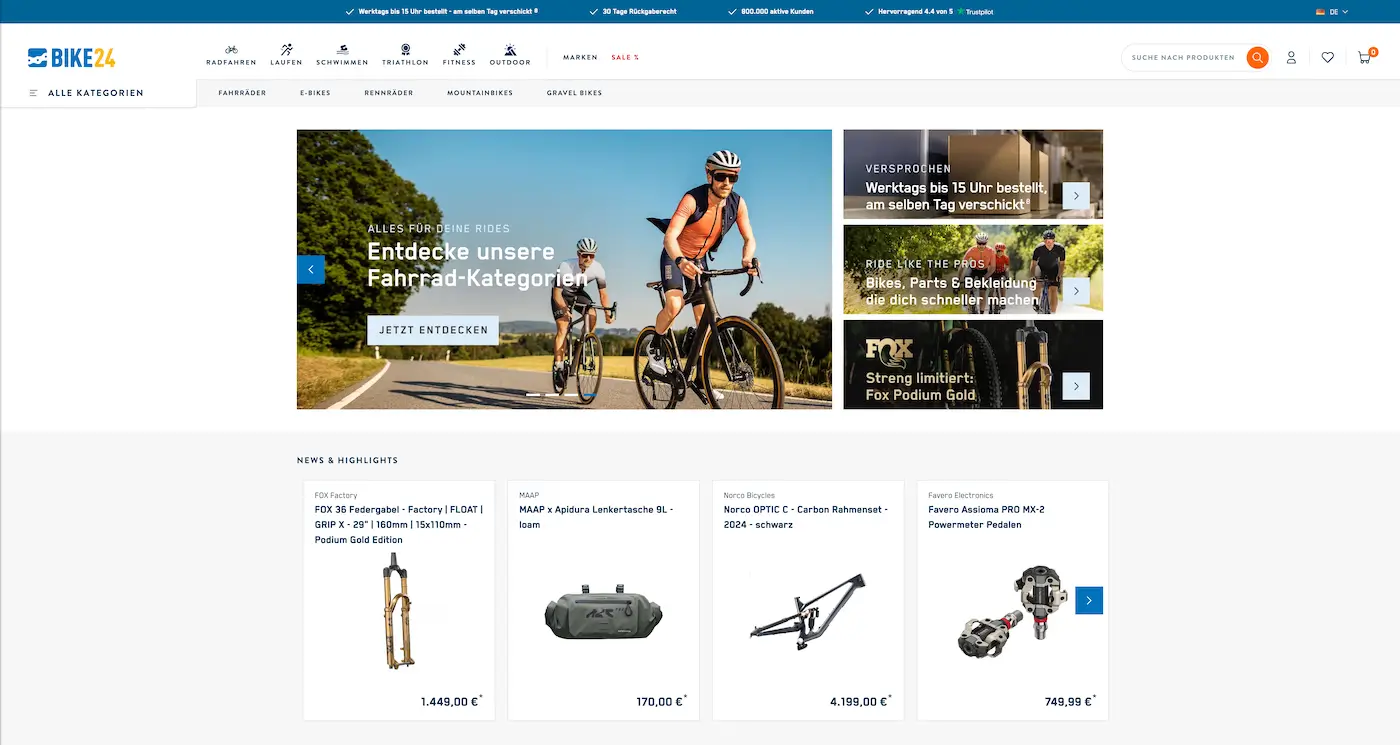
Task: Open the Marken menu item
Action: pyautogui.click(x=580, y=57)
